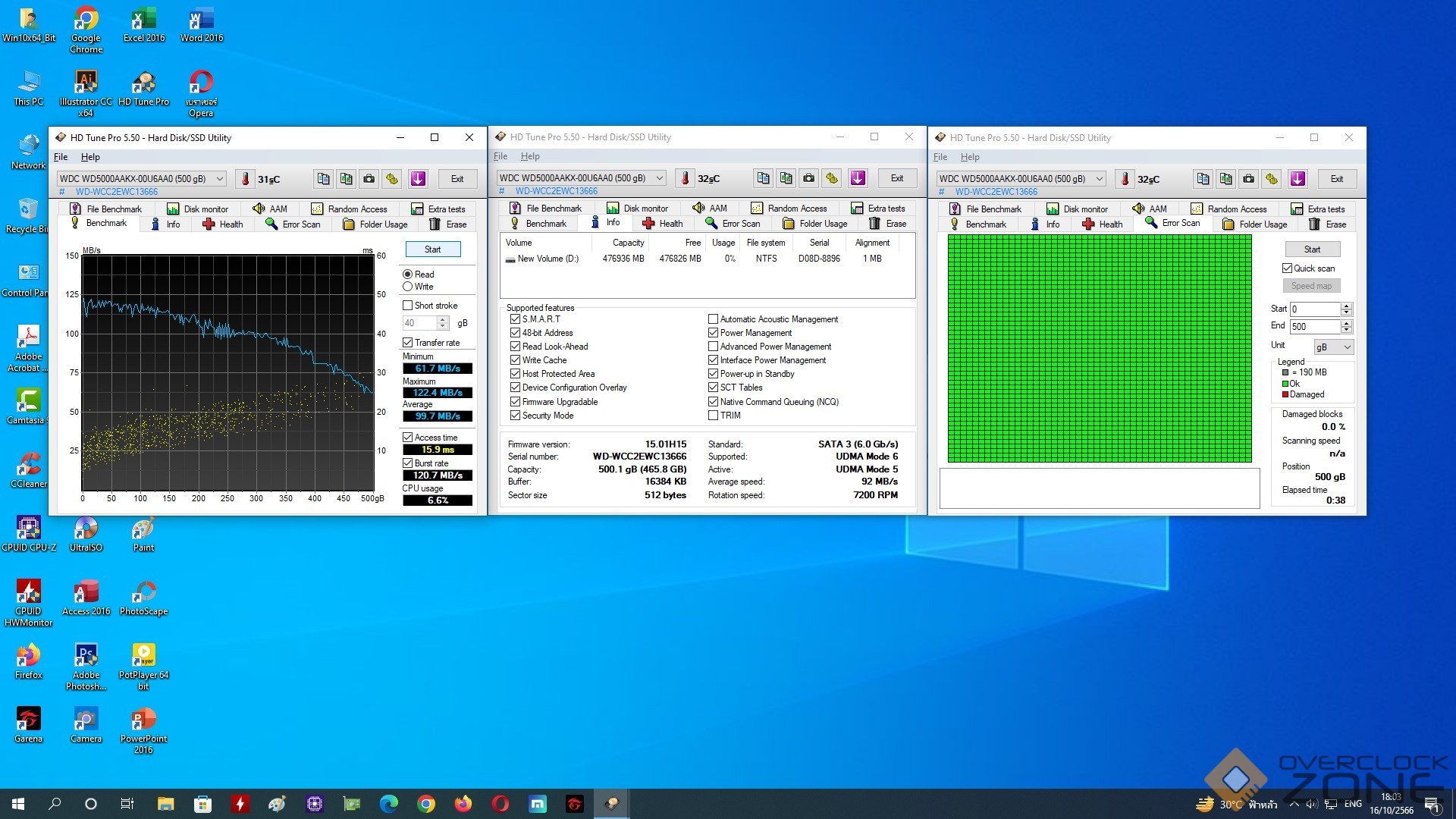The height and width of the screenshot is (819, 1456).
Task: Click temperature thermometer icon in middle window
Action: click(x=685, y=178)
